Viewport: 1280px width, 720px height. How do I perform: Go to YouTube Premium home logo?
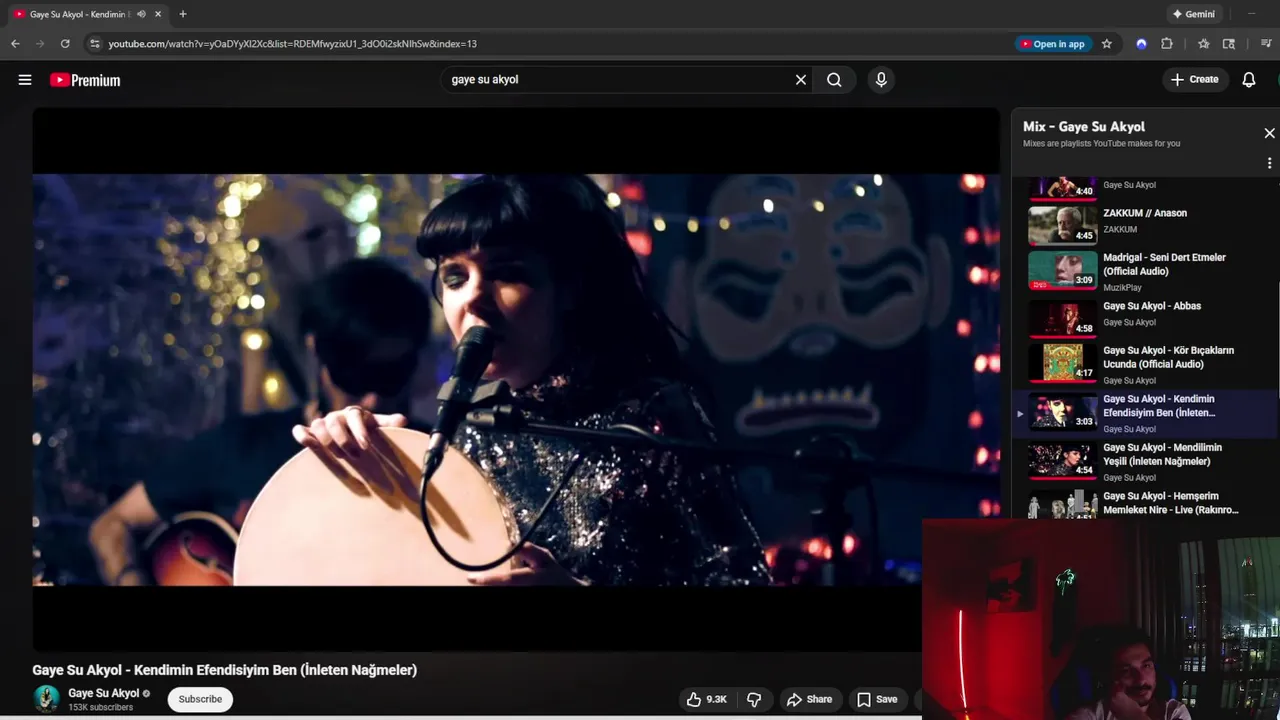point(85,80)
